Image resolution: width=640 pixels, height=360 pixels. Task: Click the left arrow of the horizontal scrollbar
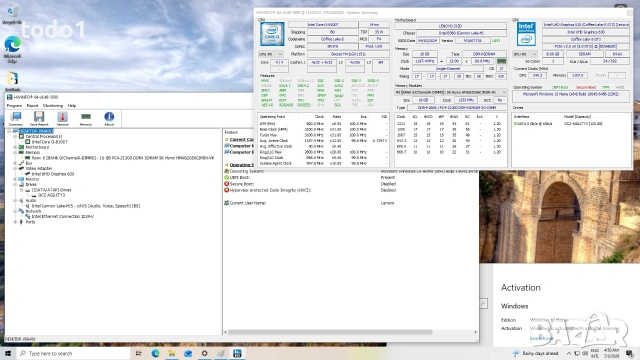click(226, 332)
